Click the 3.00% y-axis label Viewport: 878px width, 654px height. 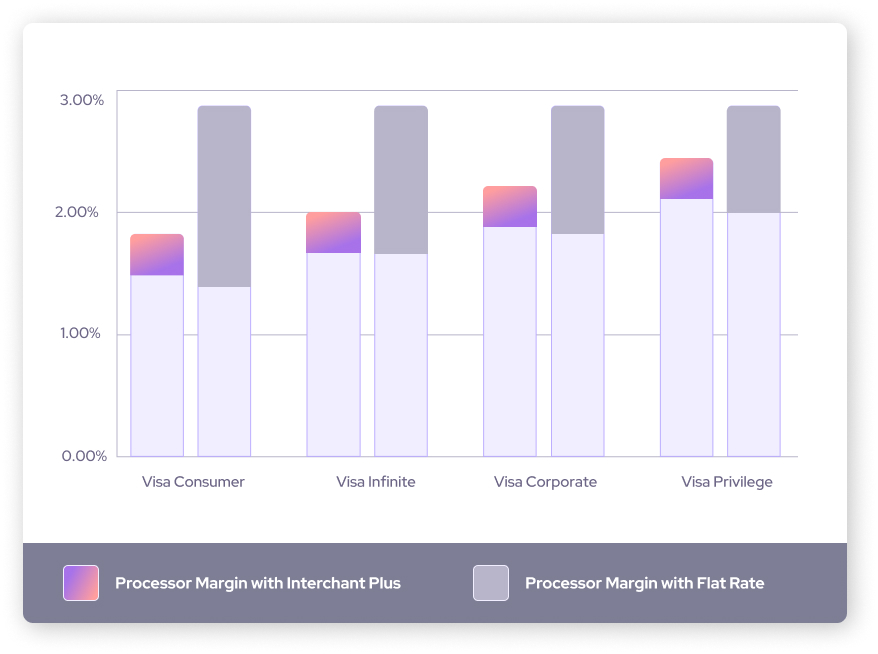(x=82, y=100)
